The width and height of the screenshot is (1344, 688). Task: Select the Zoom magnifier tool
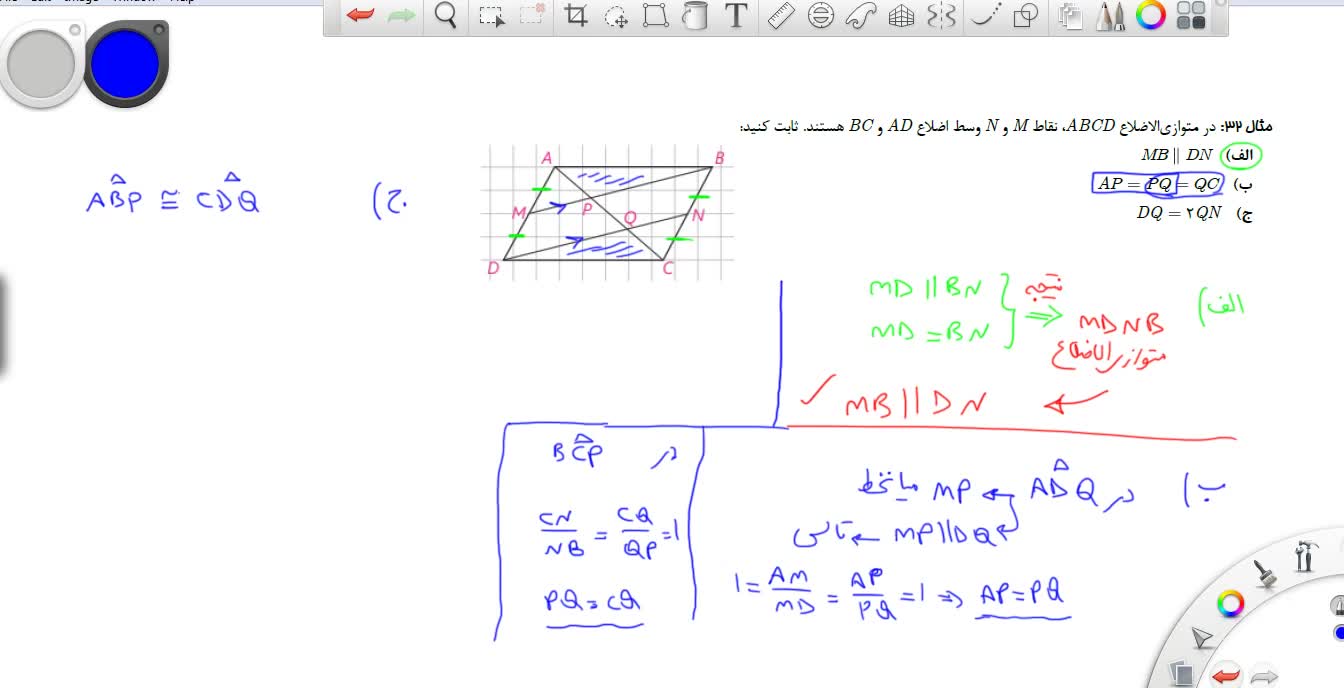[x=446, y=15]
